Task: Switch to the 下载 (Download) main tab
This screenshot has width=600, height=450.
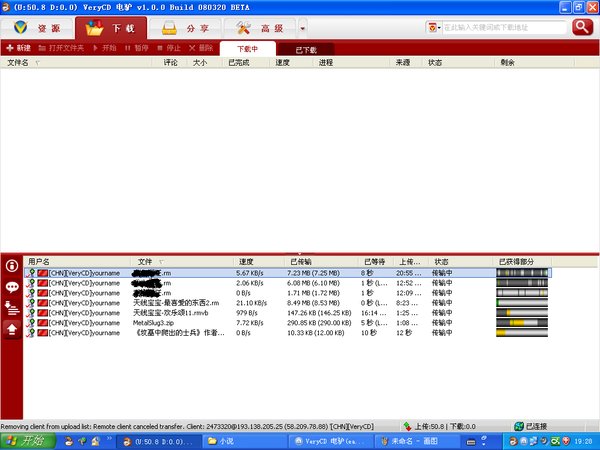Action: [111, 28]
